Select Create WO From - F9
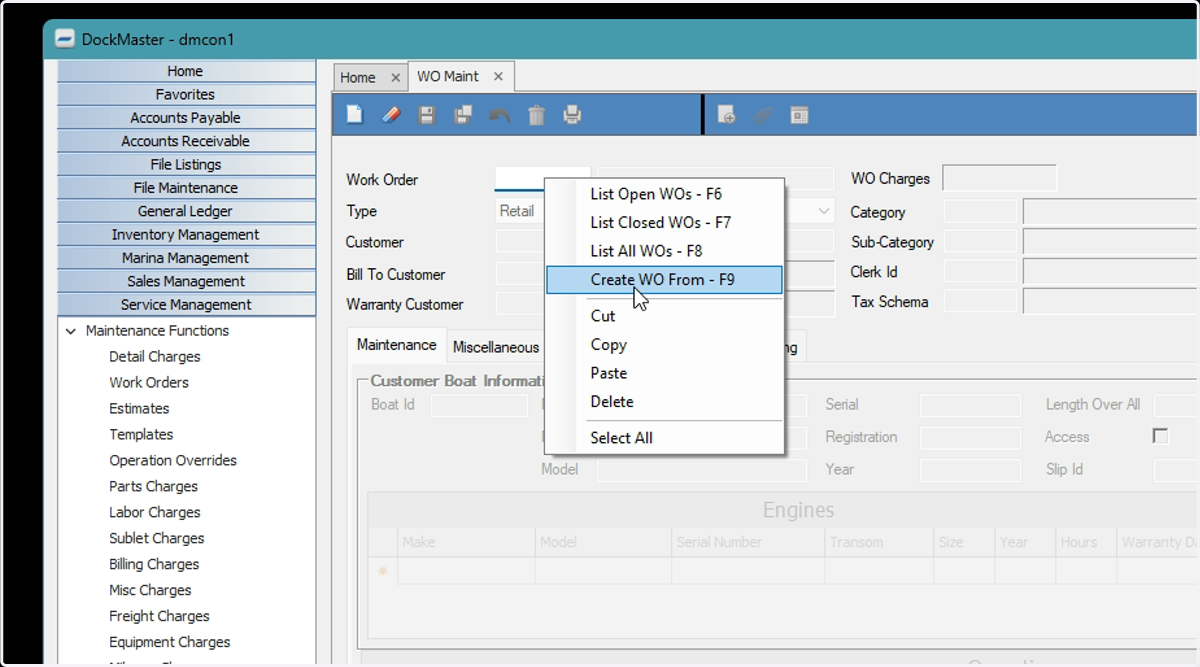 [664, 280]
